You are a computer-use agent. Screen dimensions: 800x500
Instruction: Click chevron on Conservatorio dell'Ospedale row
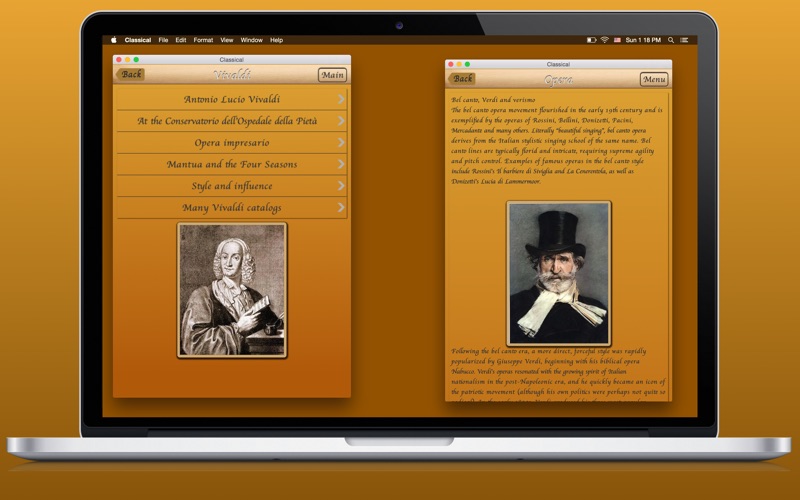point(341,121)
